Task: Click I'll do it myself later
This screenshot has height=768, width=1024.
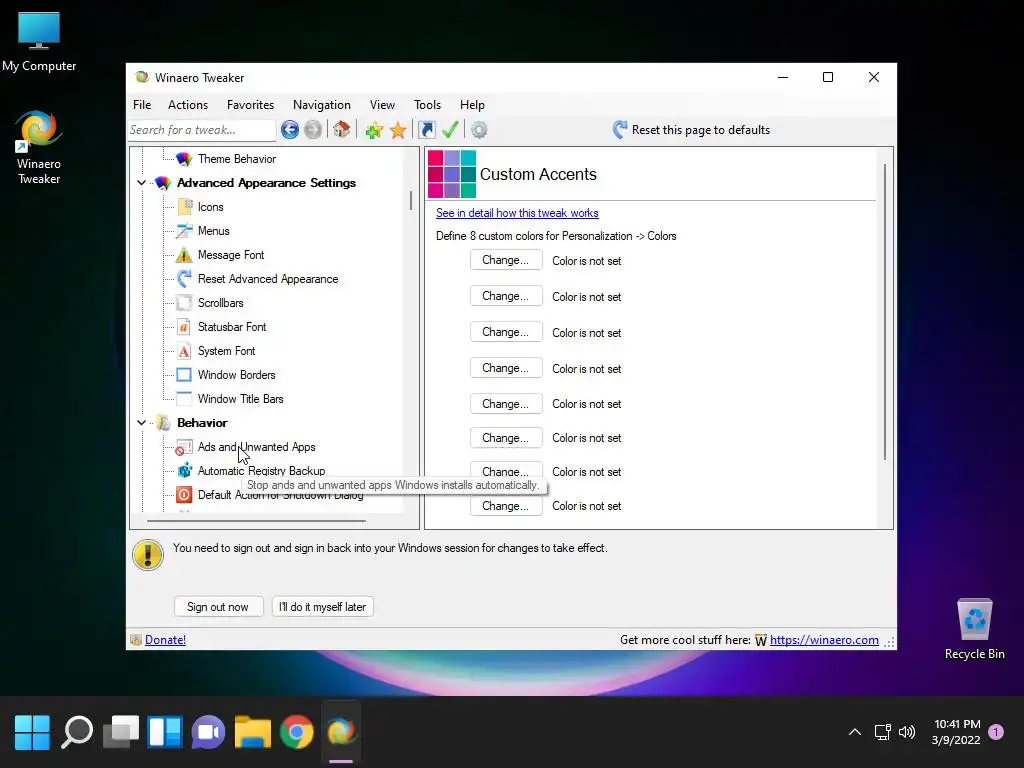Action: [x=323, y=607]
